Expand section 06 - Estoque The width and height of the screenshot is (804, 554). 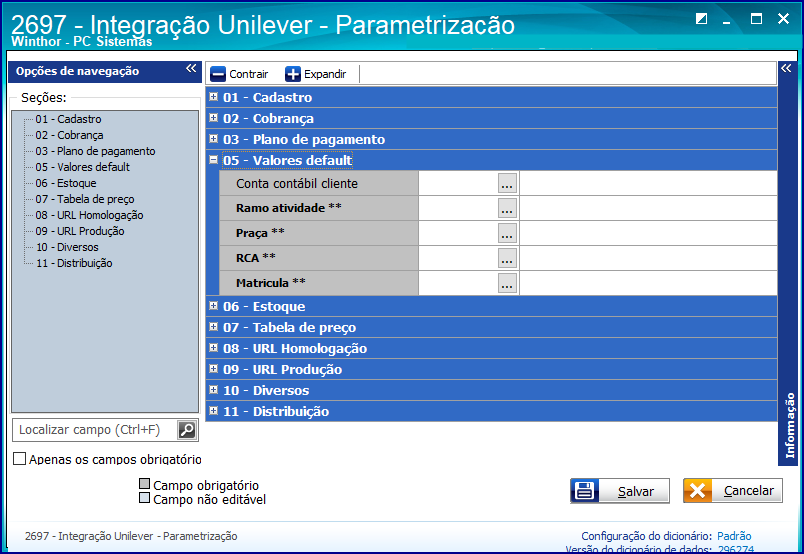click(x=214, y=306)
